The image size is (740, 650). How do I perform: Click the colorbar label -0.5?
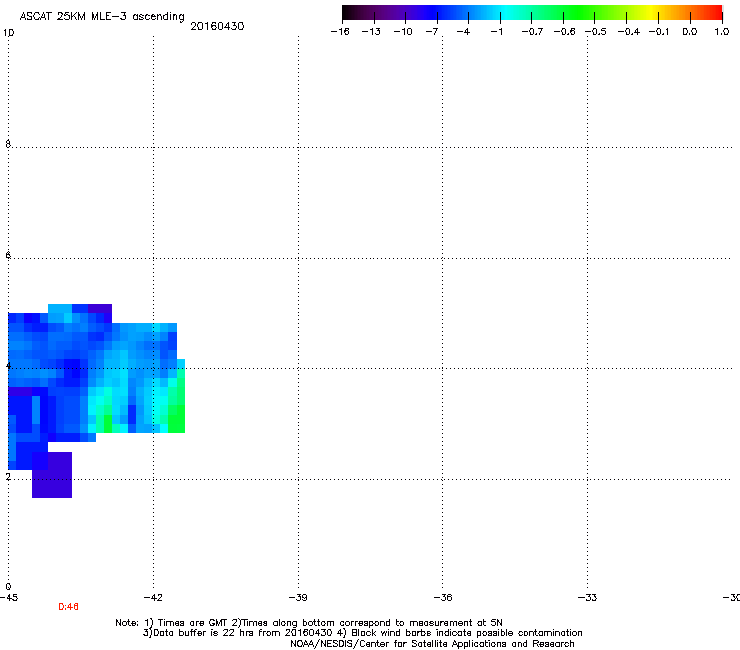(596, 32)
